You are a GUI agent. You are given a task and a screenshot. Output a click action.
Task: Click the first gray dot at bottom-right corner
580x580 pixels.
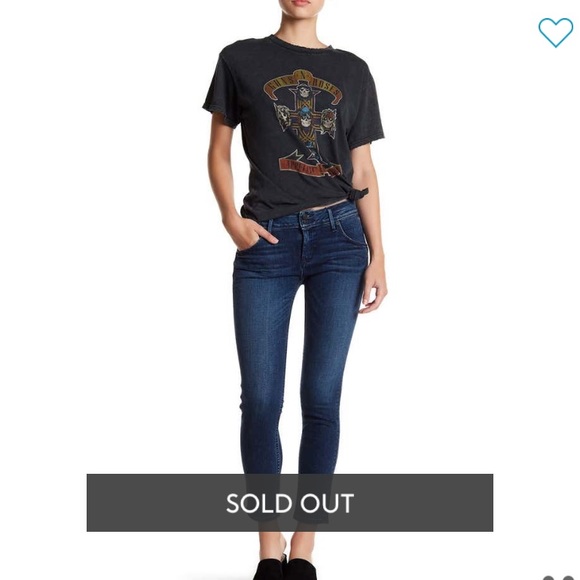click(550, 578)
